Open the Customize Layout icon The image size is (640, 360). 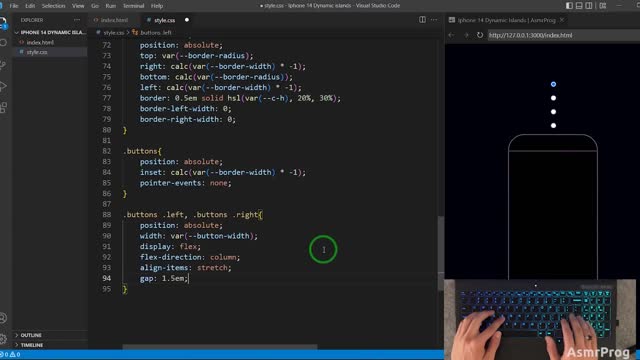(603, 6)
